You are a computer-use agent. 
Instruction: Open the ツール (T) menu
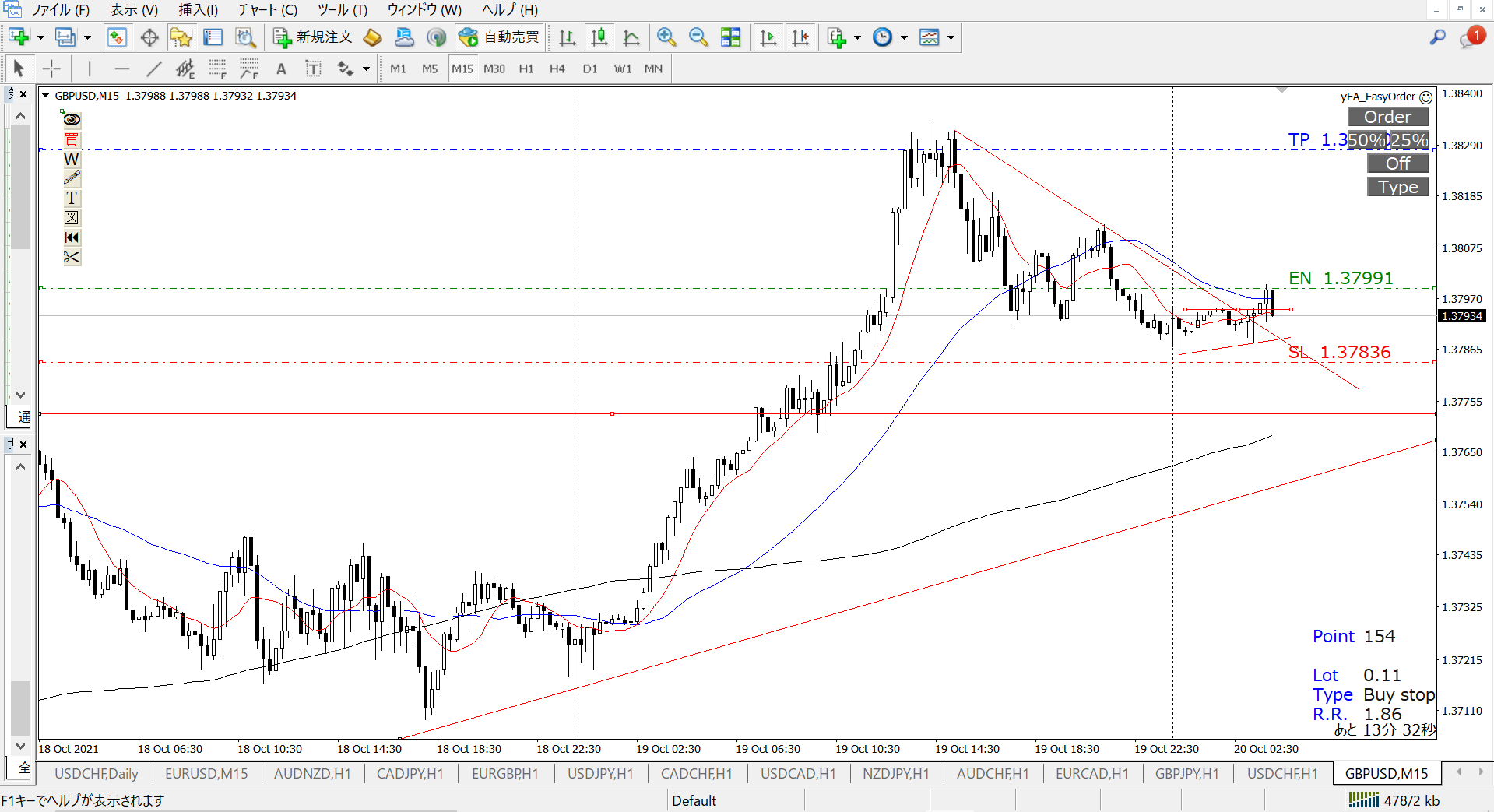(x=343, y=10)
